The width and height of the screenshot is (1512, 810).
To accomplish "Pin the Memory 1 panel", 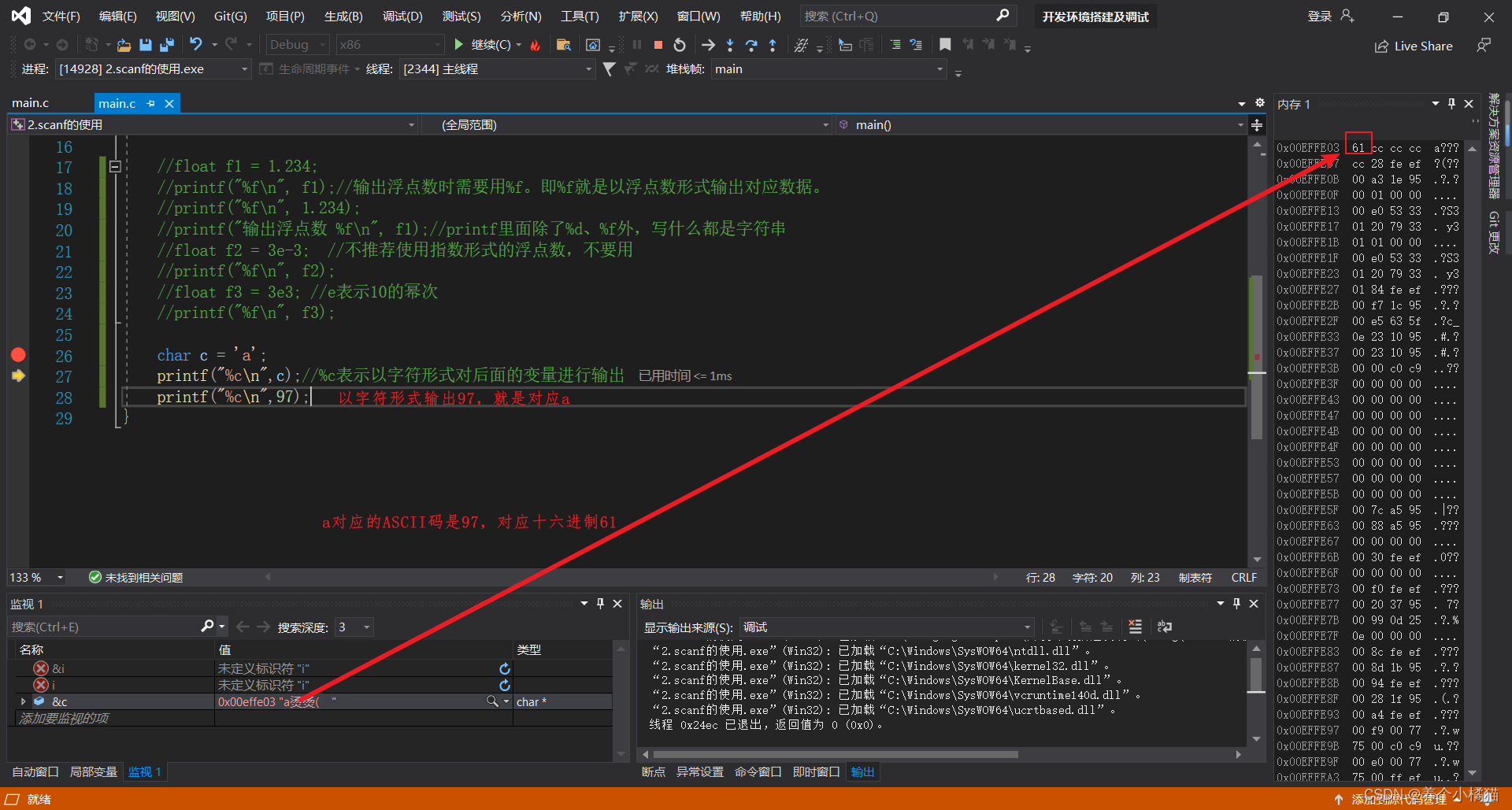I will coord(1452,104).
